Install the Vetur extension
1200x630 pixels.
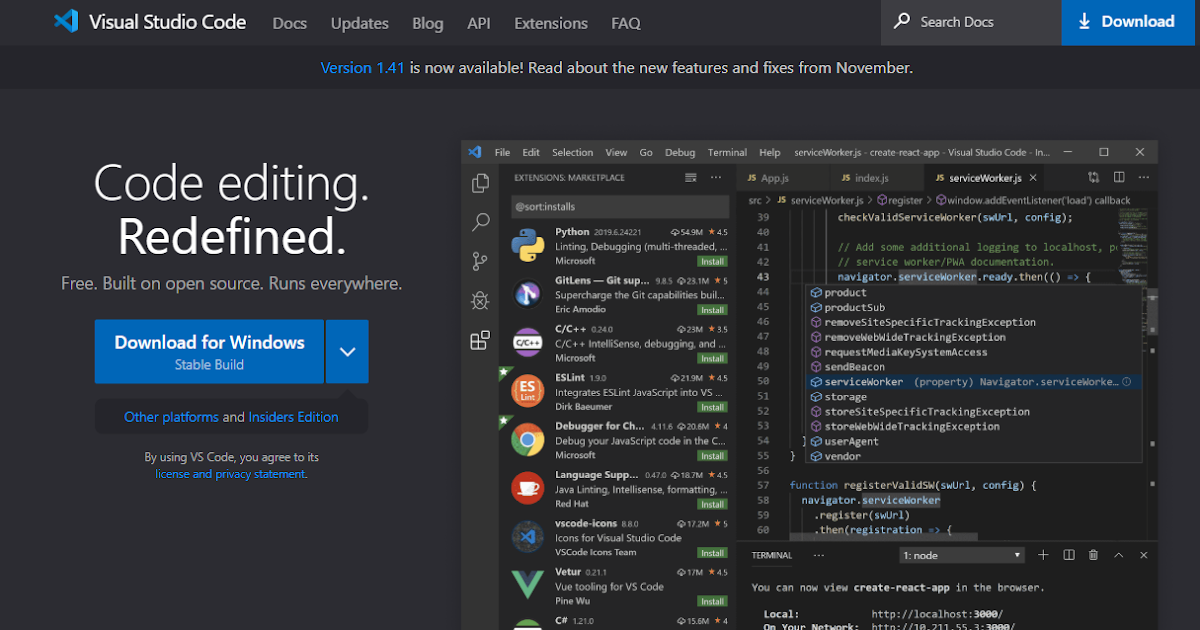[713, 602]
